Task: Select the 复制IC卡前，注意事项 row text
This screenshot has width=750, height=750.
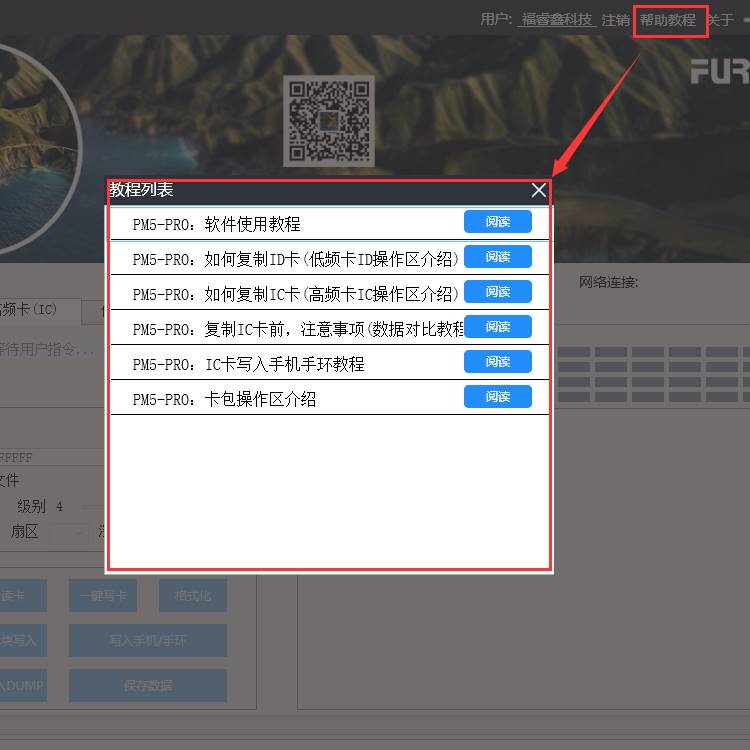Action: coord(298,329)
